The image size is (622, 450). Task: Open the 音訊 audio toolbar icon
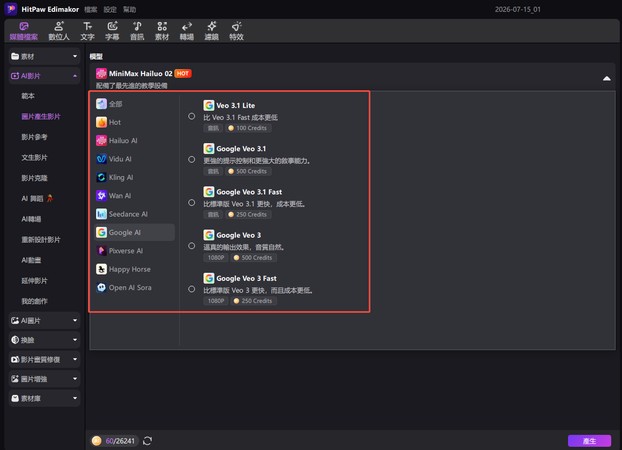point(137,31)
